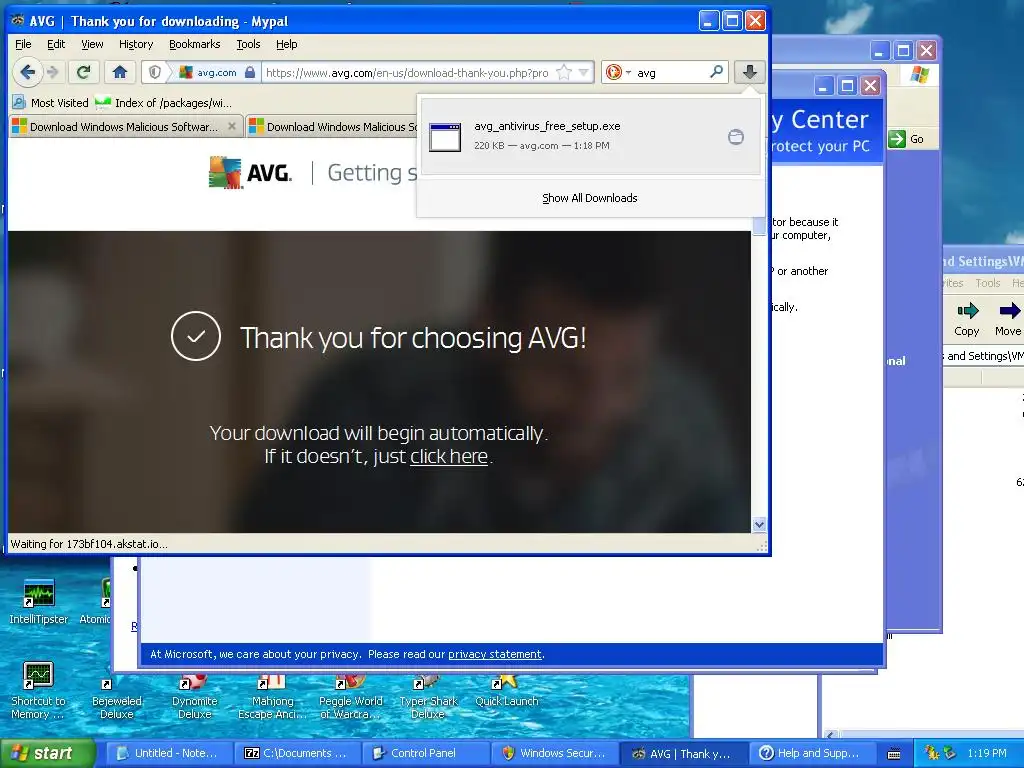Open the Tools menu in Mypal

click(248, 44)
